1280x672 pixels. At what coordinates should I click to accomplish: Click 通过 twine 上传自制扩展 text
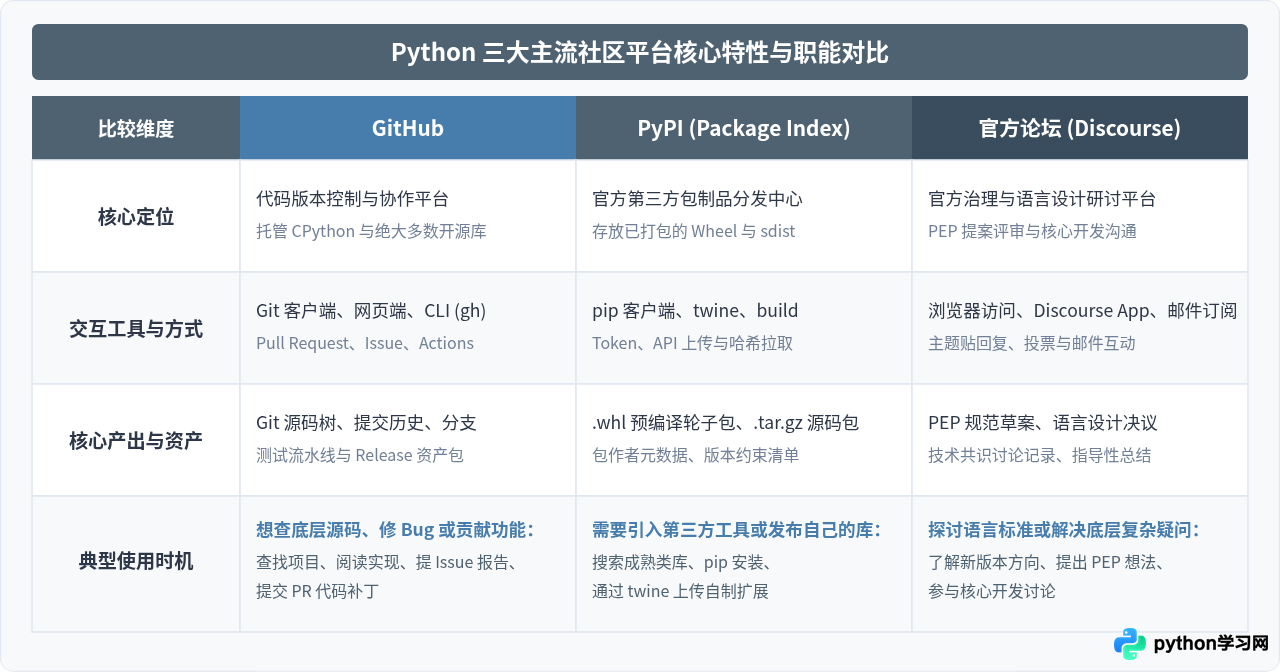(x=680, y=591)
